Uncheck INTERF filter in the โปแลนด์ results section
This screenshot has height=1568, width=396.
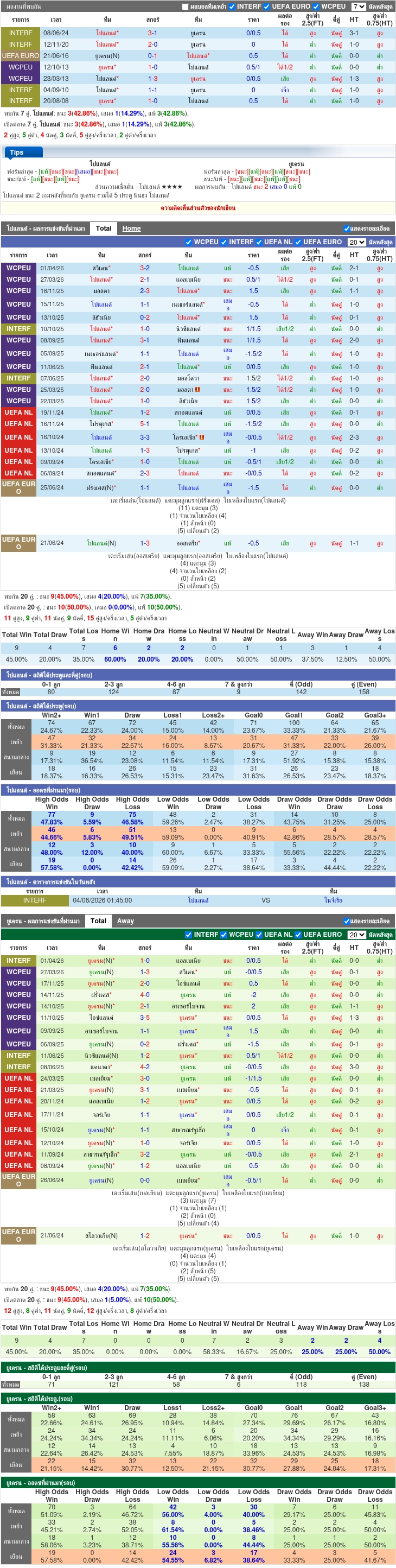[x=224, y=242]
